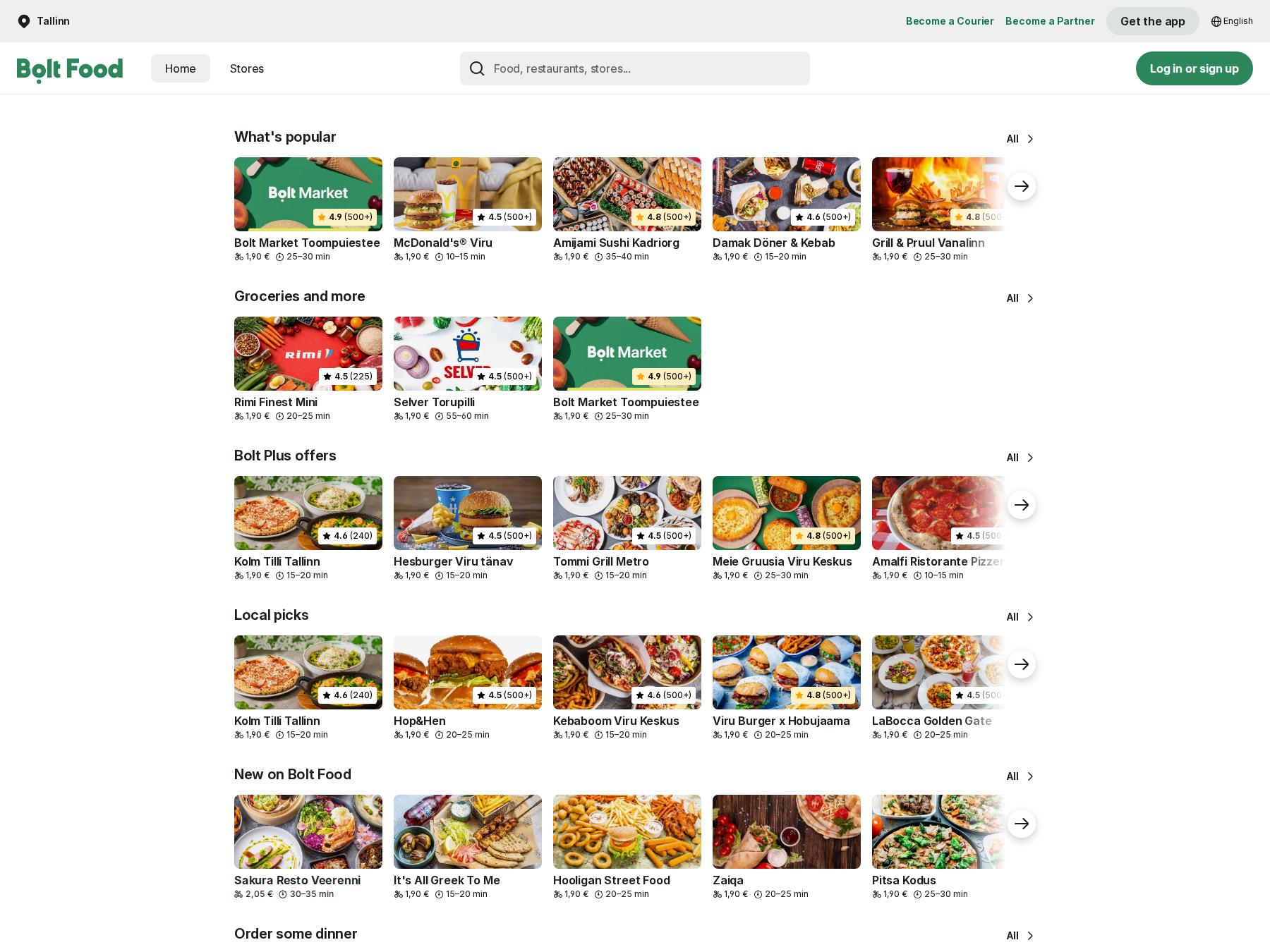The image size is (1270, 952).
Task: Open All Bolt Plus offers
Action: tap(1020, 458)
